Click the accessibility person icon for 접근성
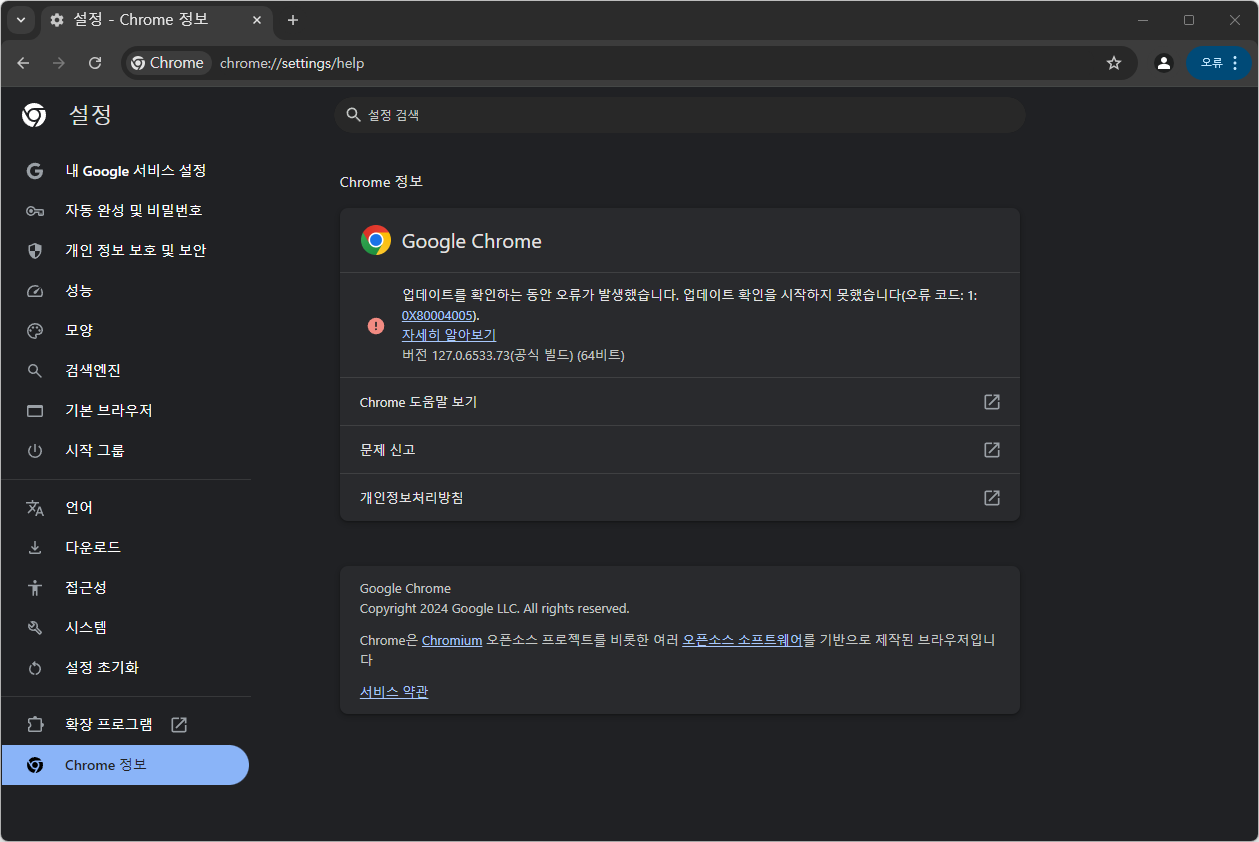 click(x=35, y=588)
